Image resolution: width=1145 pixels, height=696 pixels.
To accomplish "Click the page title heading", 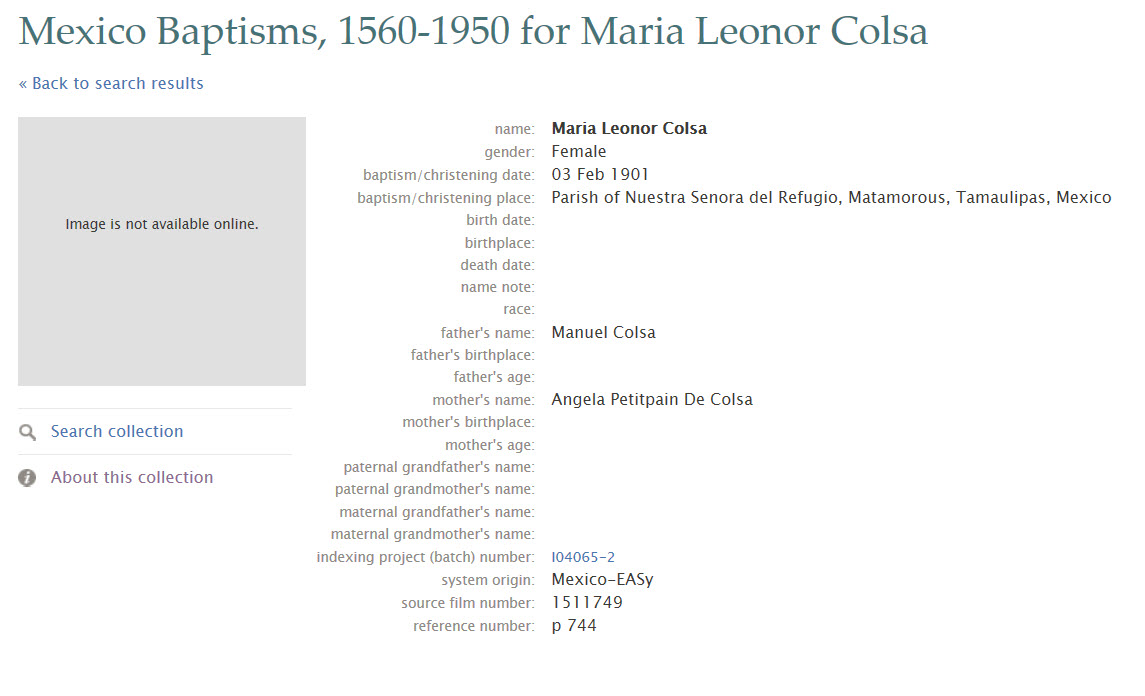I will [x=473, y=31].
